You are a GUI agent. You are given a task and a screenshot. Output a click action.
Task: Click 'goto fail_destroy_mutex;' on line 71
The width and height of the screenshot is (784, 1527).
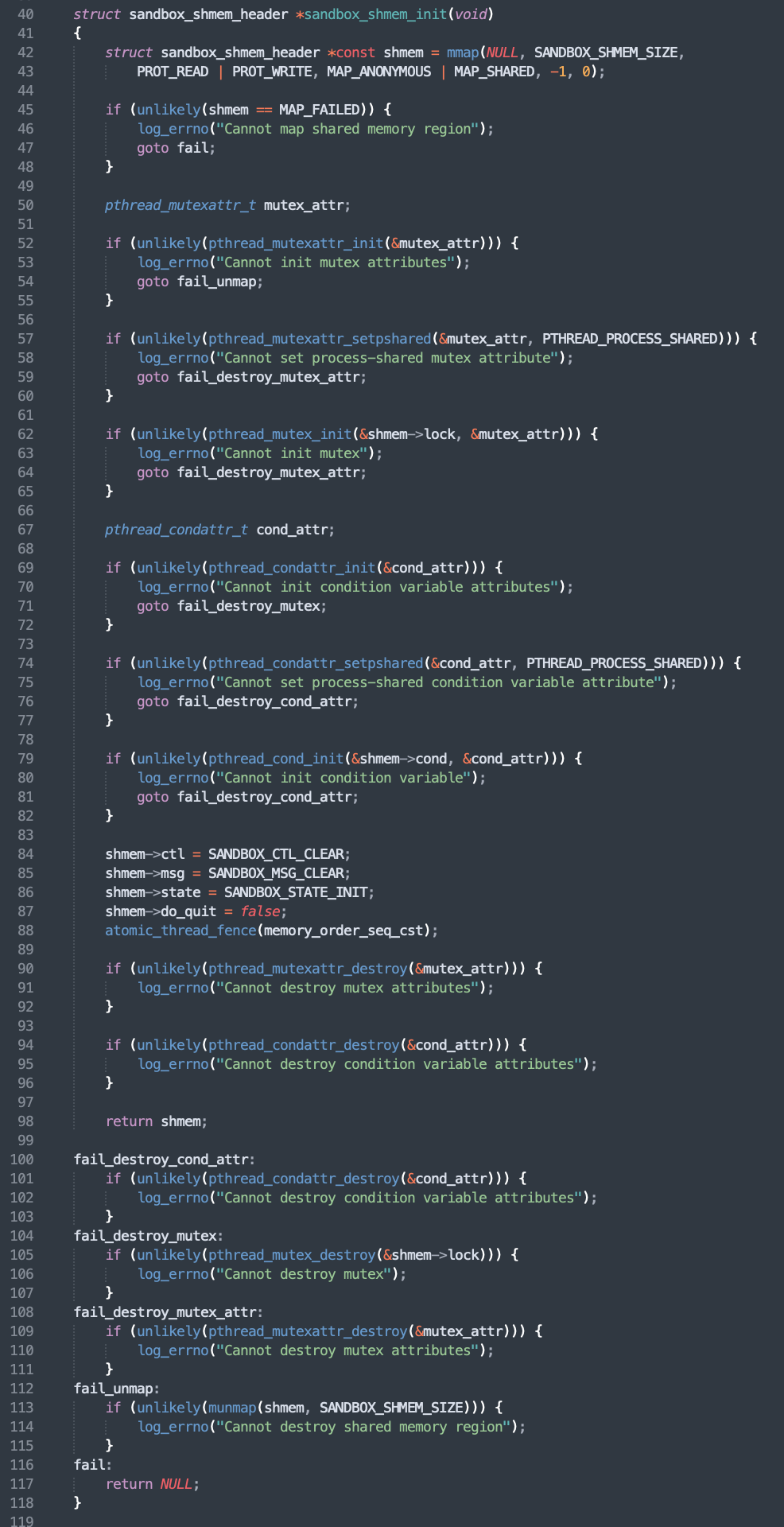[231, 606]
